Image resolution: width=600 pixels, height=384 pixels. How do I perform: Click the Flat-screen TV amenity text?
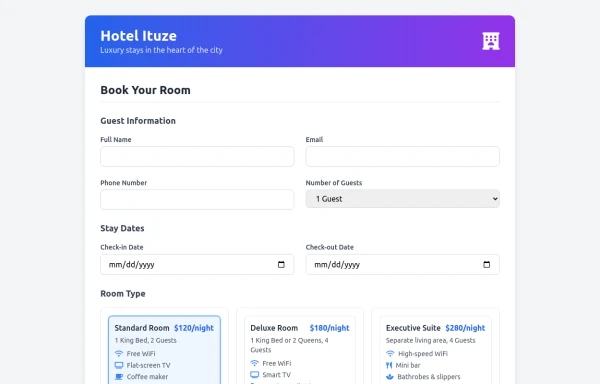(x=148, y=365)
